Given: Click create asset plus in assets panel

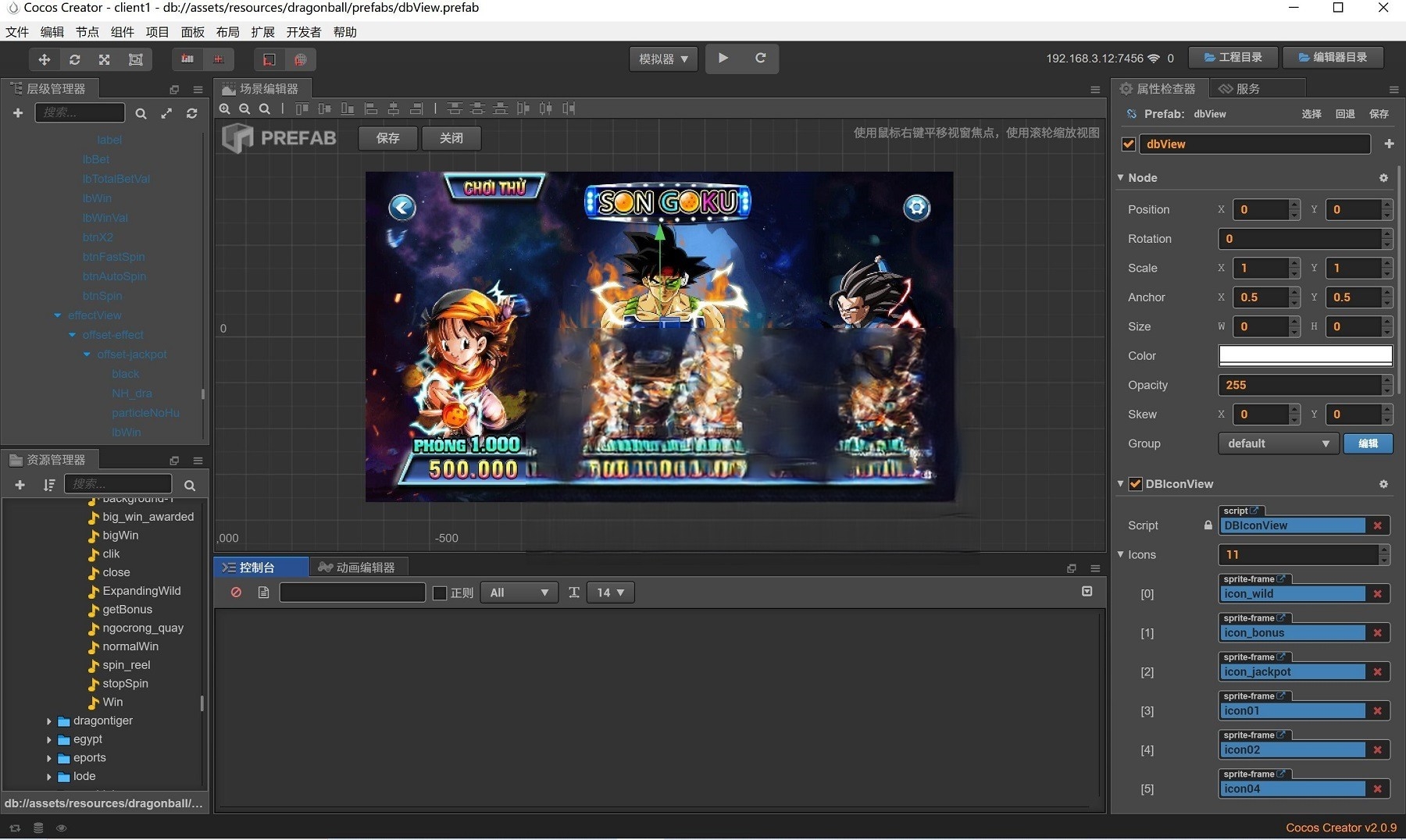Looking at the screenshot, I should click(20, 485).
